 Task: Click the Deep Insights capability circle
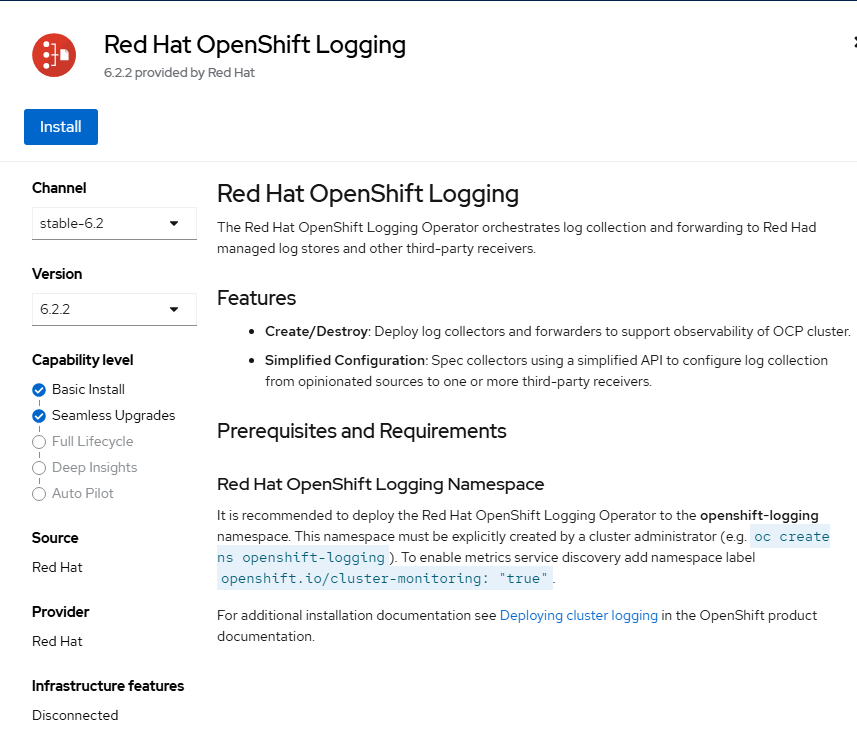39,468
